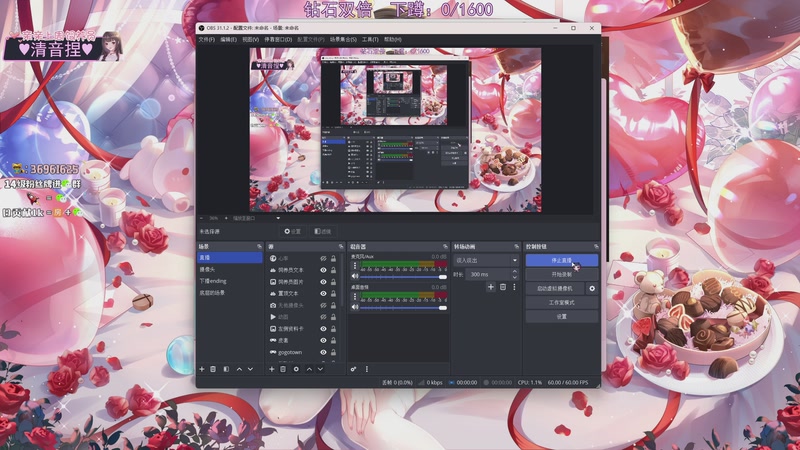
Task: Open source filters button above Sources panel
Action: click(323, 232)
